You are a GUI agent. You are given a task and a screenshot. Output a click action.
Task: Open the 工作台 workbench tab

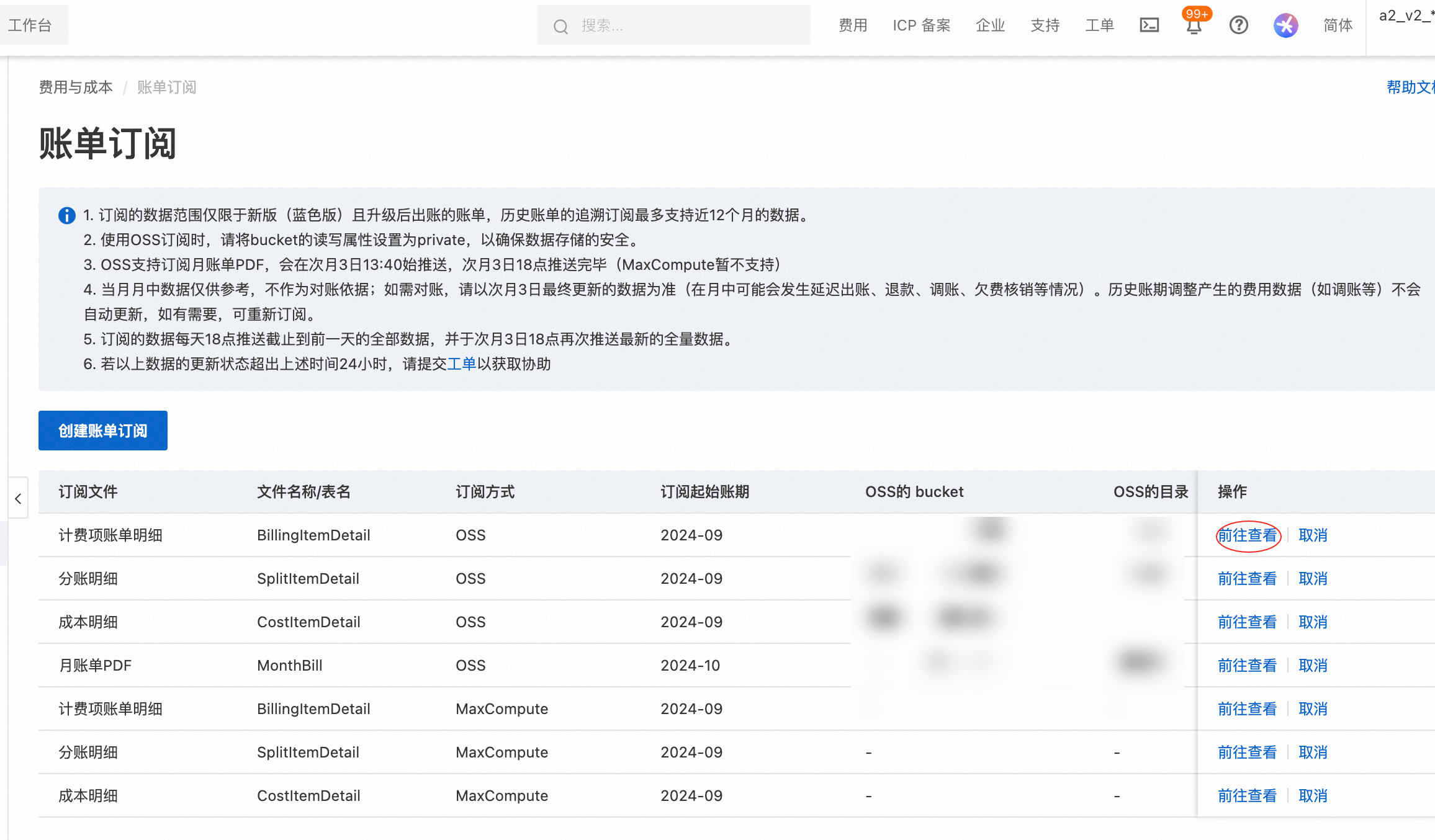[x=30, y=25]
